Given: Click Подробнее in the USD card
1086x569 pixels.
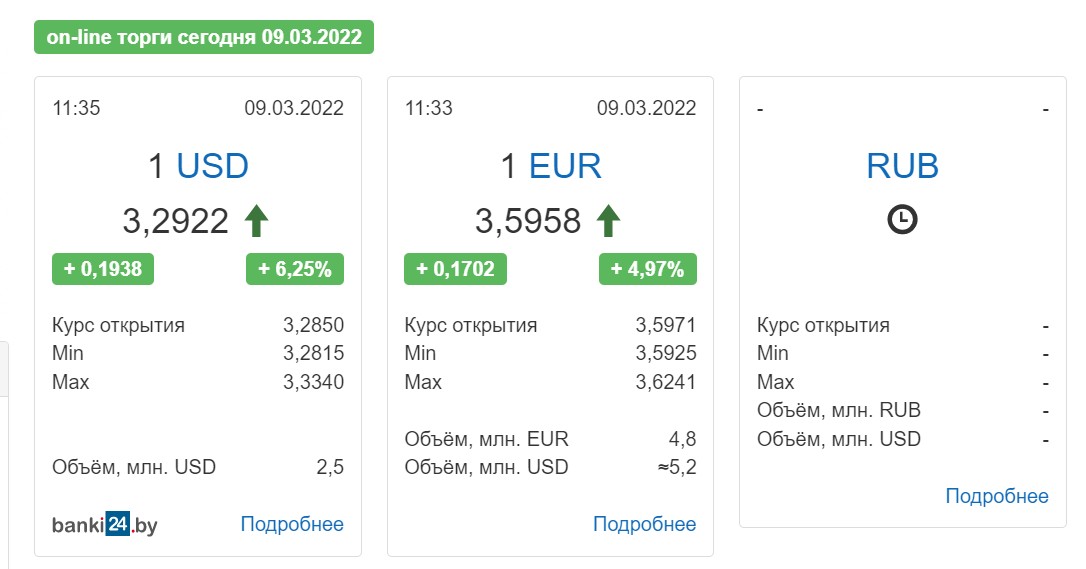Looking at the screenshot, I should (292, 524).
